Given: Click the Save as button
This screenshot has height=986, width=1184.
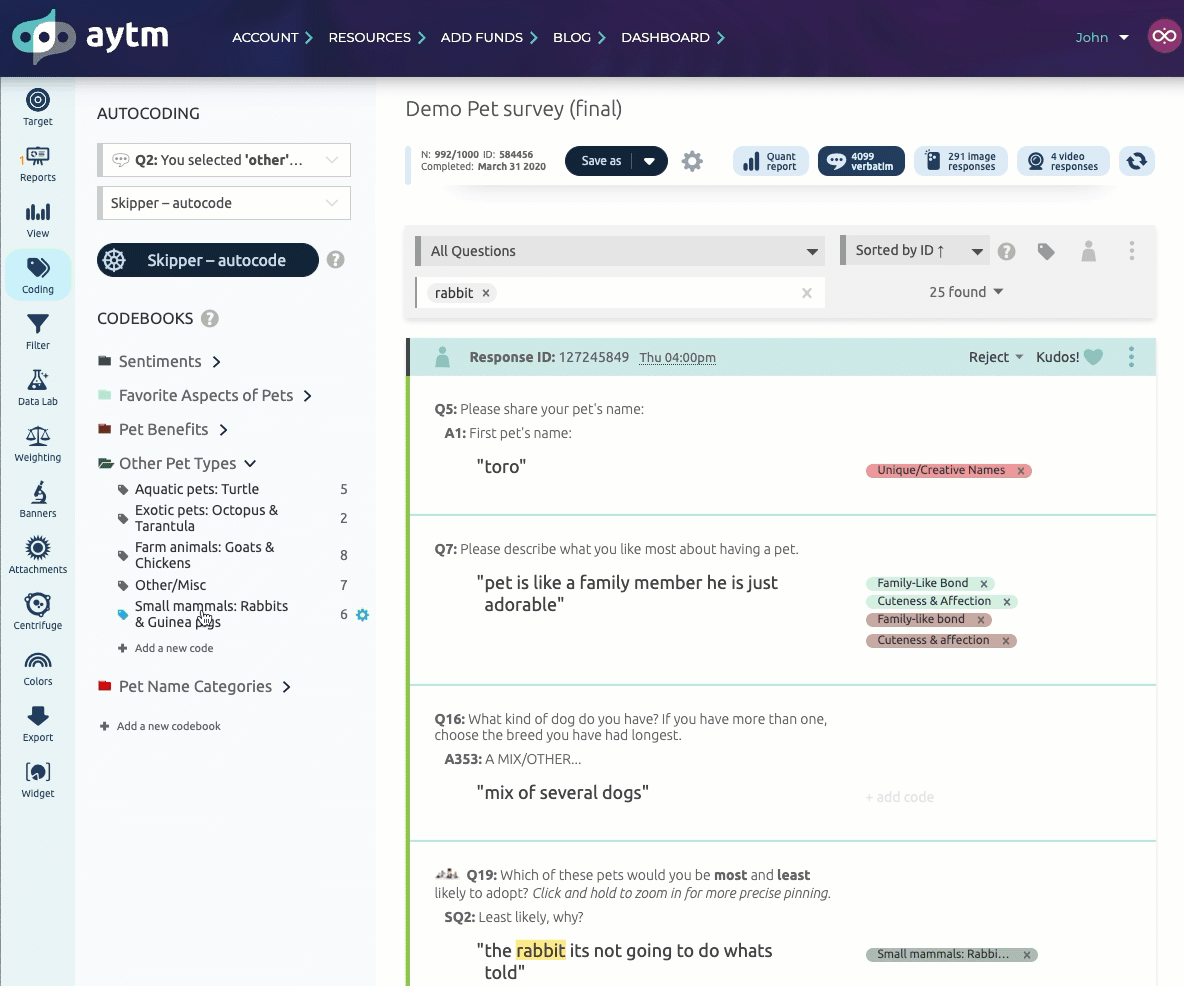Looking at the screenshot, I should click(601, 161).
